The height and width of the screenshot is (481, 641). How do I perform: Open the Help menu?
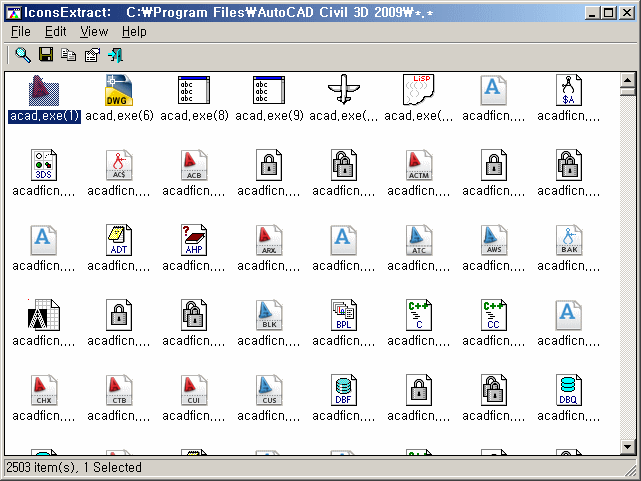134,31
